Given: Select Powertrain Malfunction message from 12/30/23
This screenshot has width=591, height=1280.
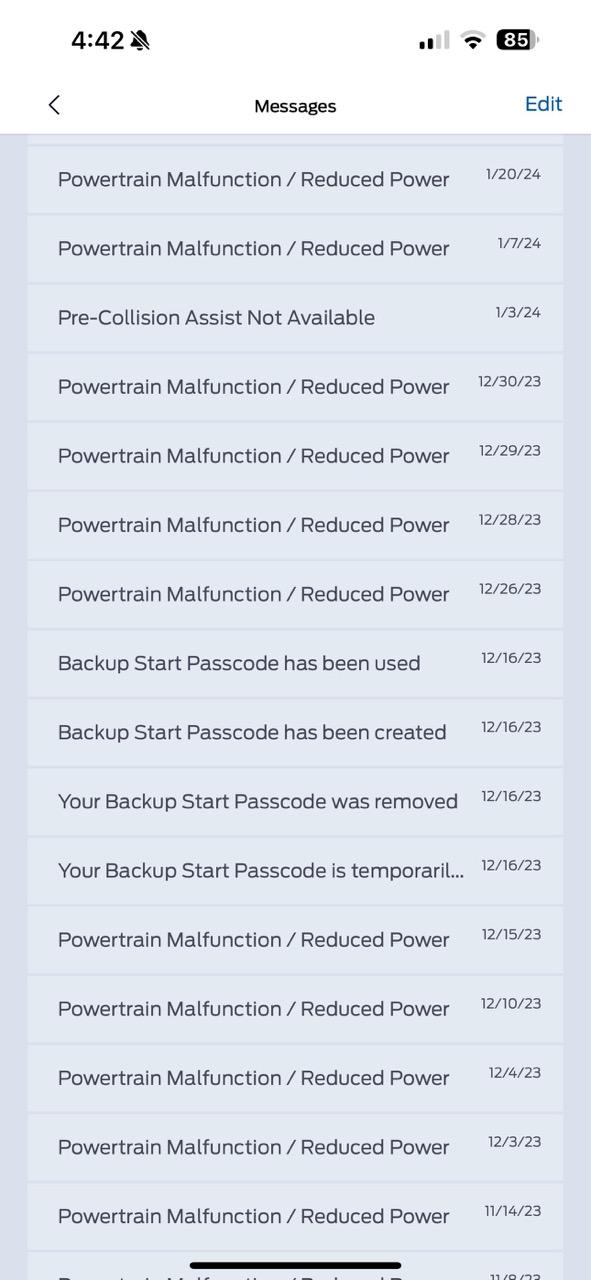Looking at the screenshot, I should (x=295, y=386).
